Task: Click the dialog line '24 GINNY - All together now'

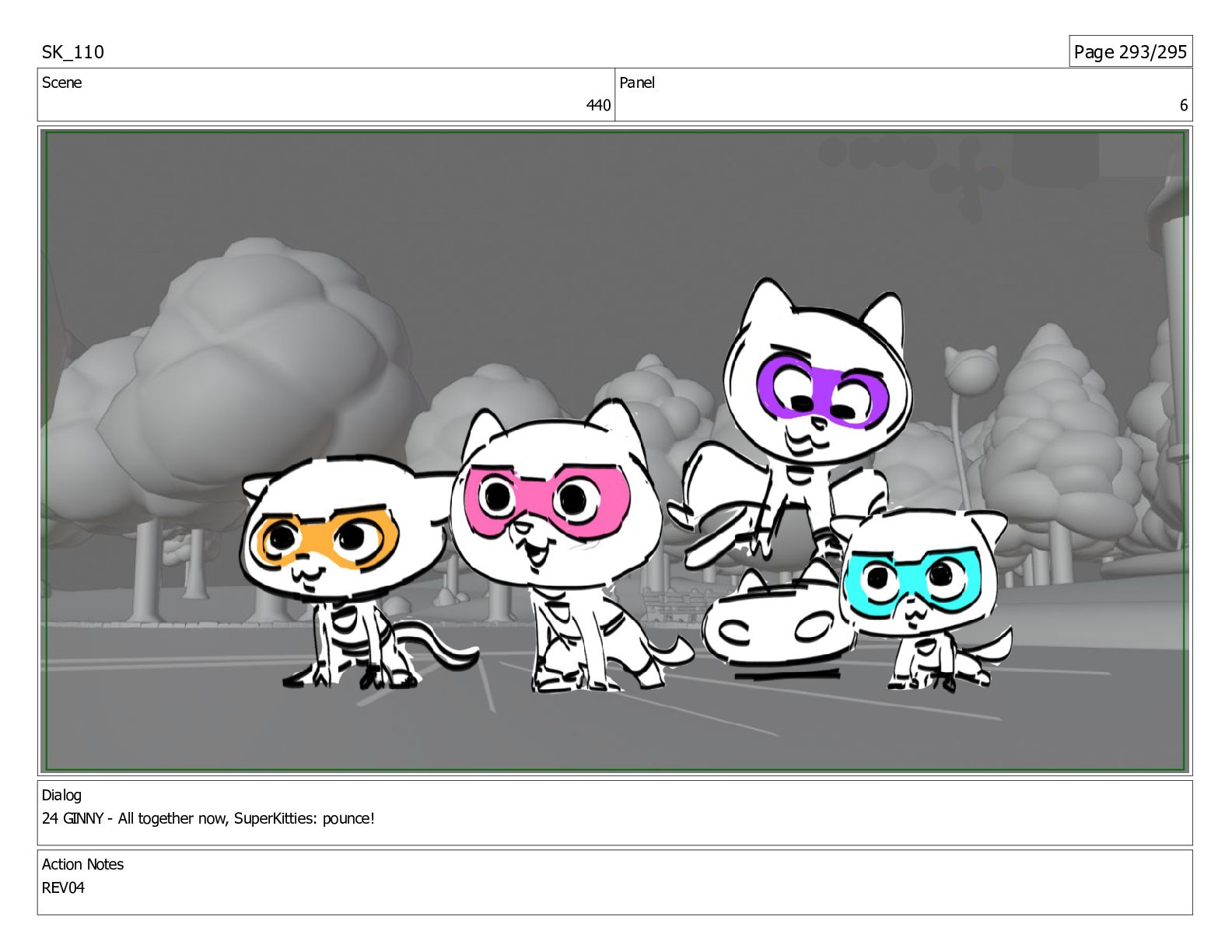Action: 208,818
